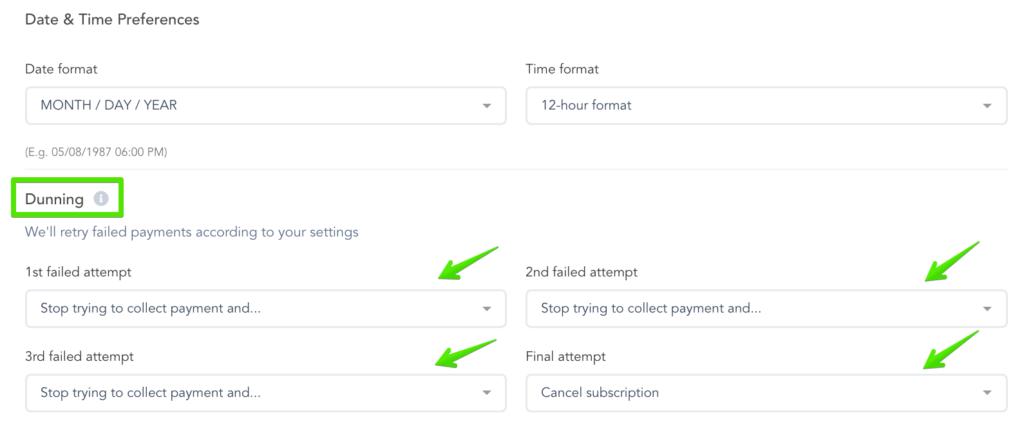Screen dimensions: 1024x433
Task: Open the 12-hour format selection box
Action: (x=765, y=105)
